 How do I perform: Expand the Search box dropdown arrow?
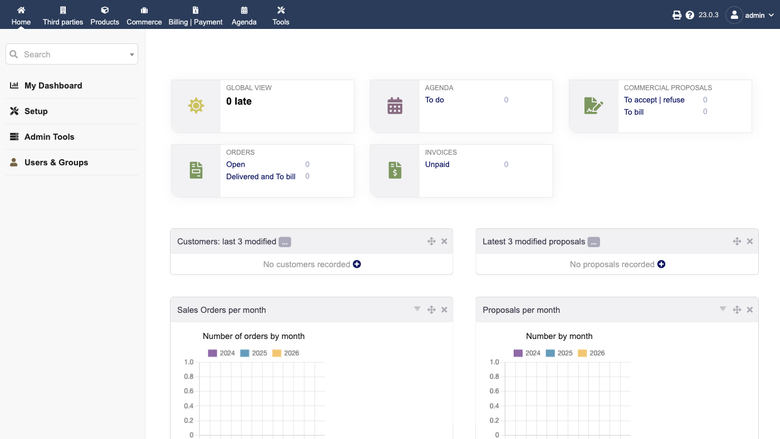tap(132, 55)
